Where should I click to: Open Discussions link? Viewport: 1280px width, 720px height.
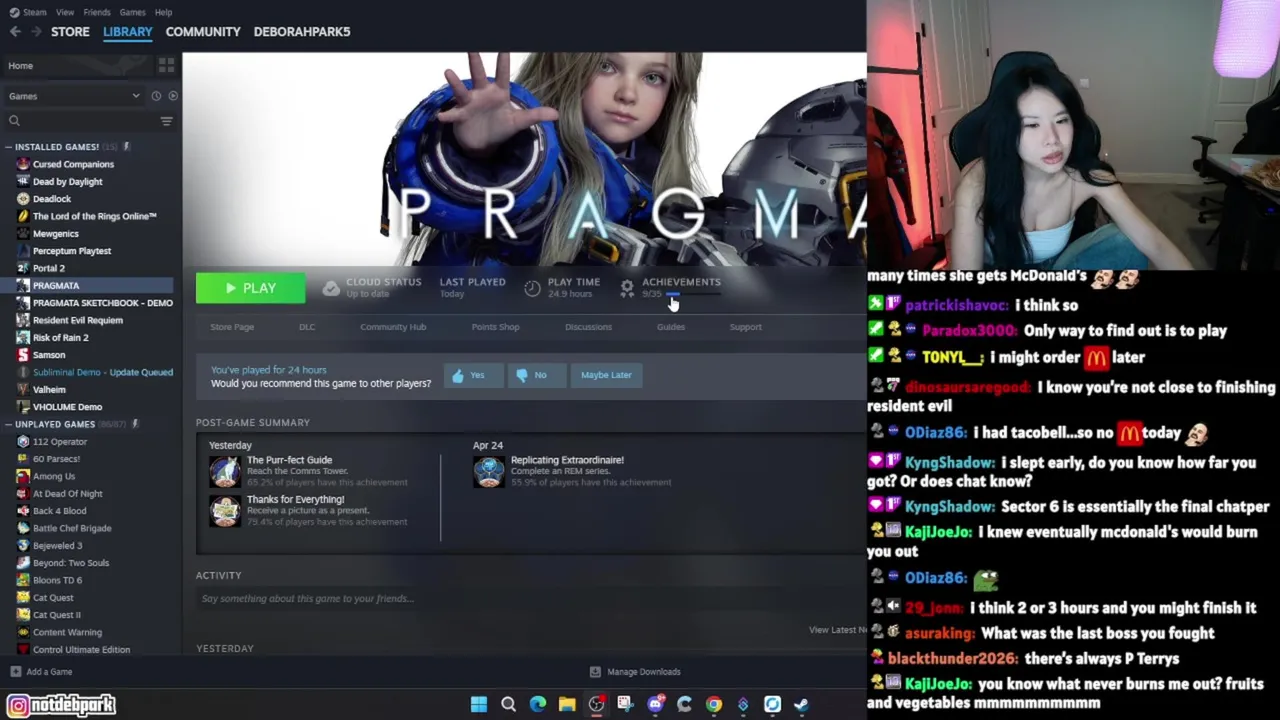(x=588, y=327)
